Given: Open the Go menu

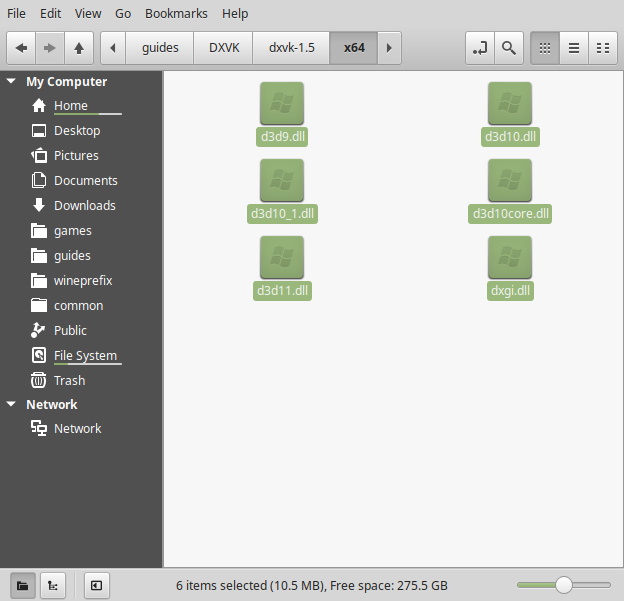Looking at the screenshot, I should pyautogui.click(x=123, y=14).
